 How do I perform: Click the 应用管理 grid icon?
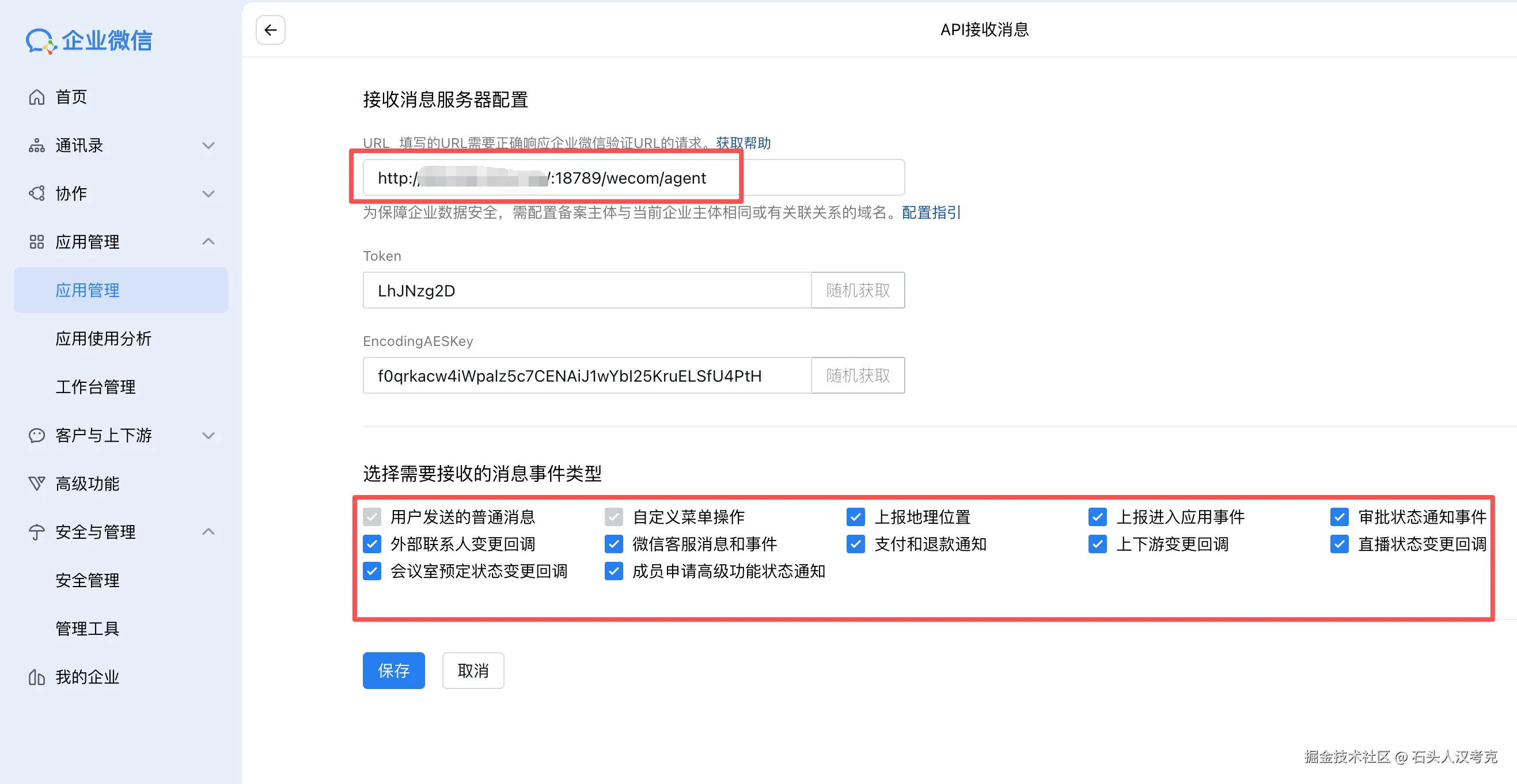[36, 242]
